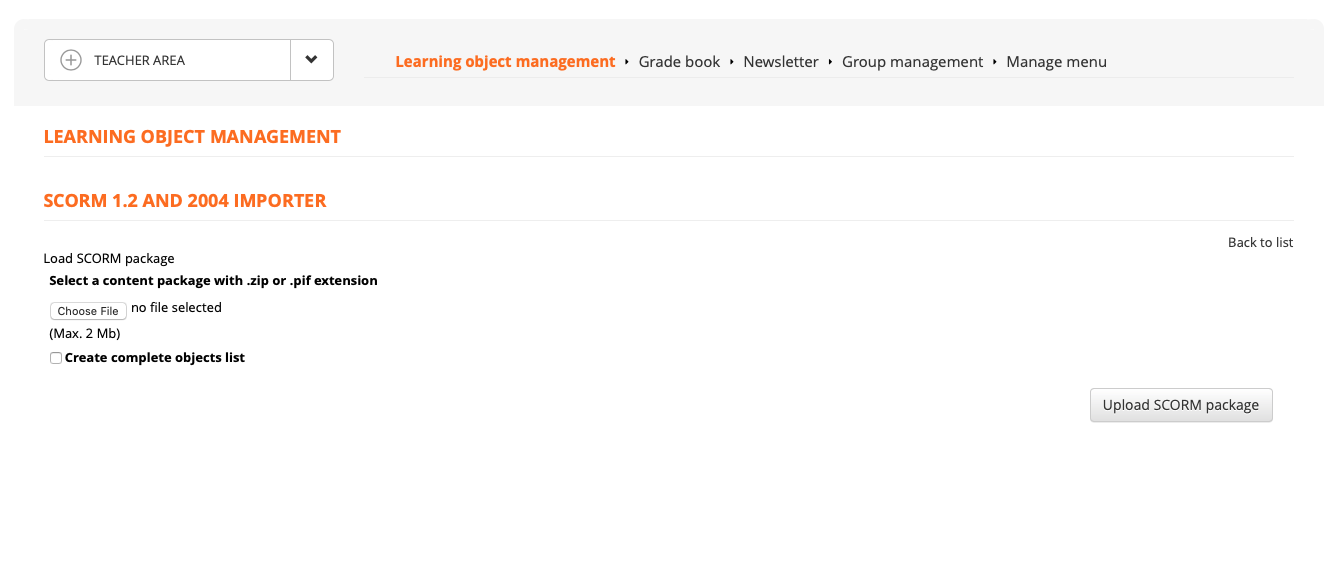
Task: Click the plus circle icon beside Teacher Area
Action: 71,60
